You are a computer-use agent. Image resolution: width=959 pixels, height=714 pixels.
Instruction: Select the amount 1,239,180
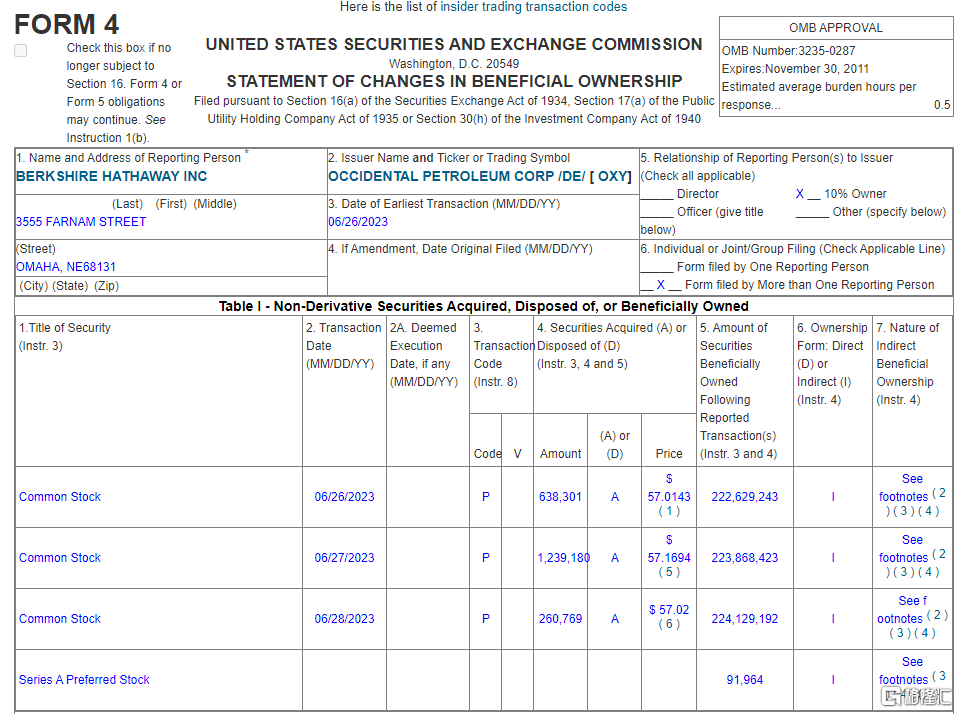click(x=563, y=558)
